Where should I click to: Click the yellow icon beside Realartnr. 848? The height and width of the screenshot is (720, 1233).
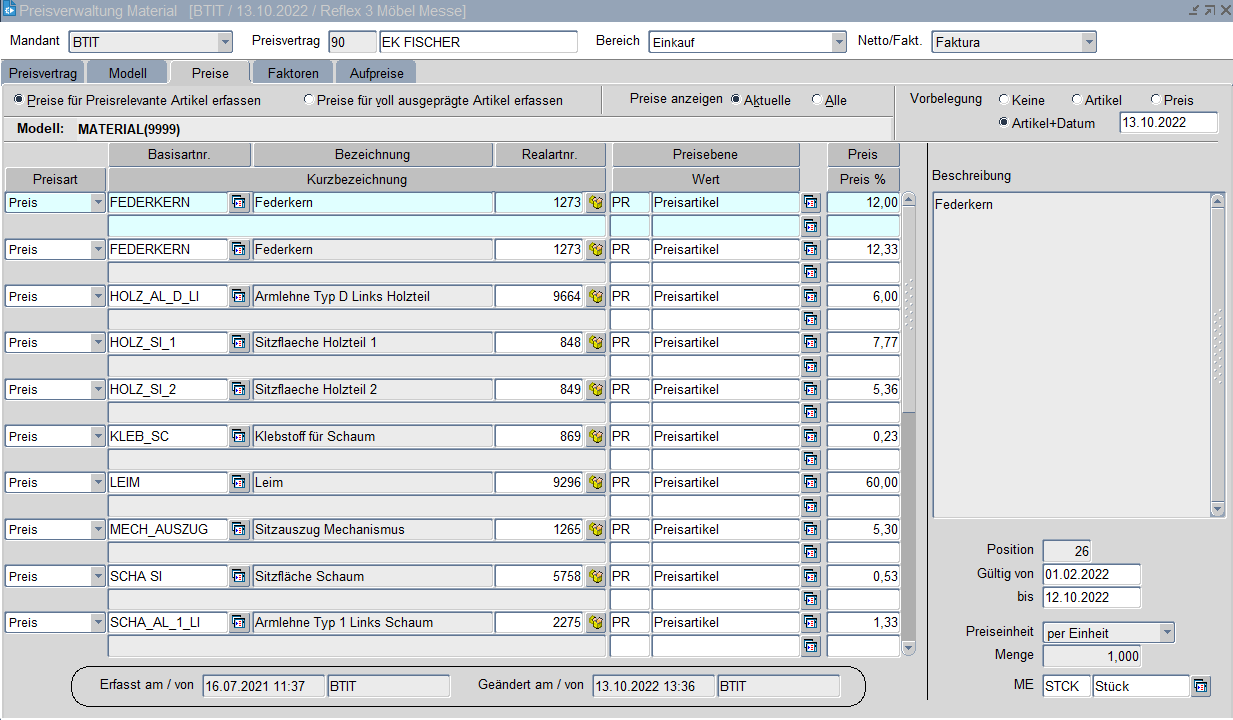[596, 343]
